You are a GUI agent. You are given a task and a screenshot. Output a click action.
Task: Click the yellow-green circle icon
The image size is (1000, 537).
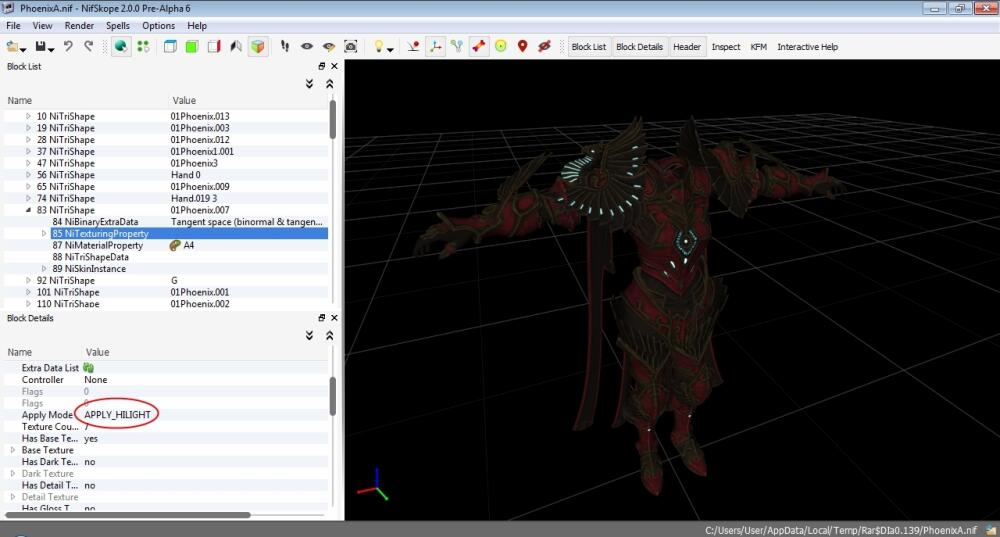(501, 46)
